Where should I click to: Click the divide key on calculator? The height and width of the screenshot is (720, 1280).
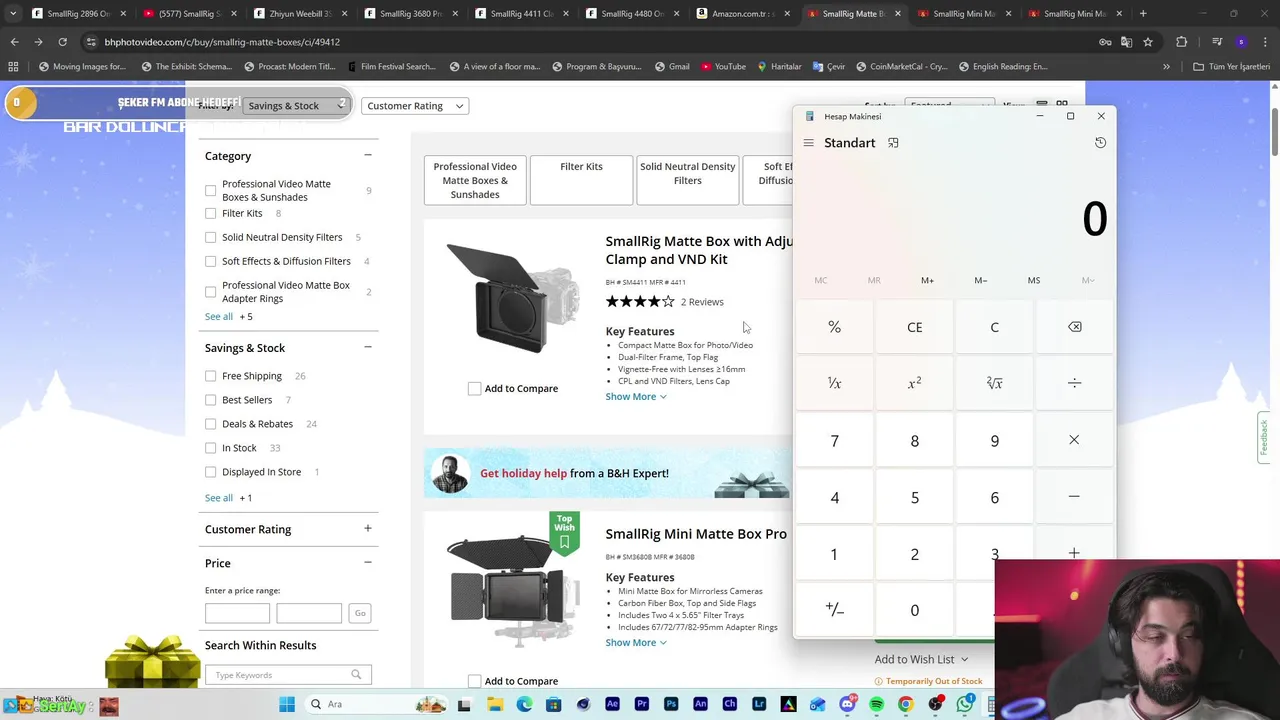1074,383
